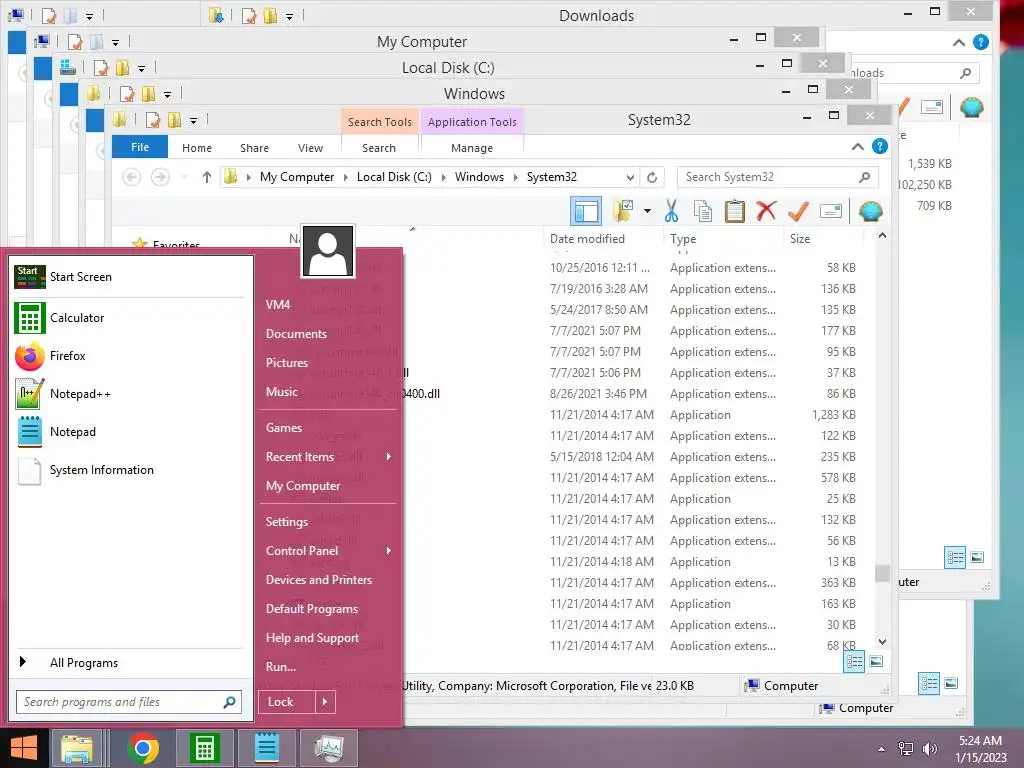The width and height of the screenshot is (1024, 768).
Task: Open the Search ribbon tab
Action: point(379,148)
